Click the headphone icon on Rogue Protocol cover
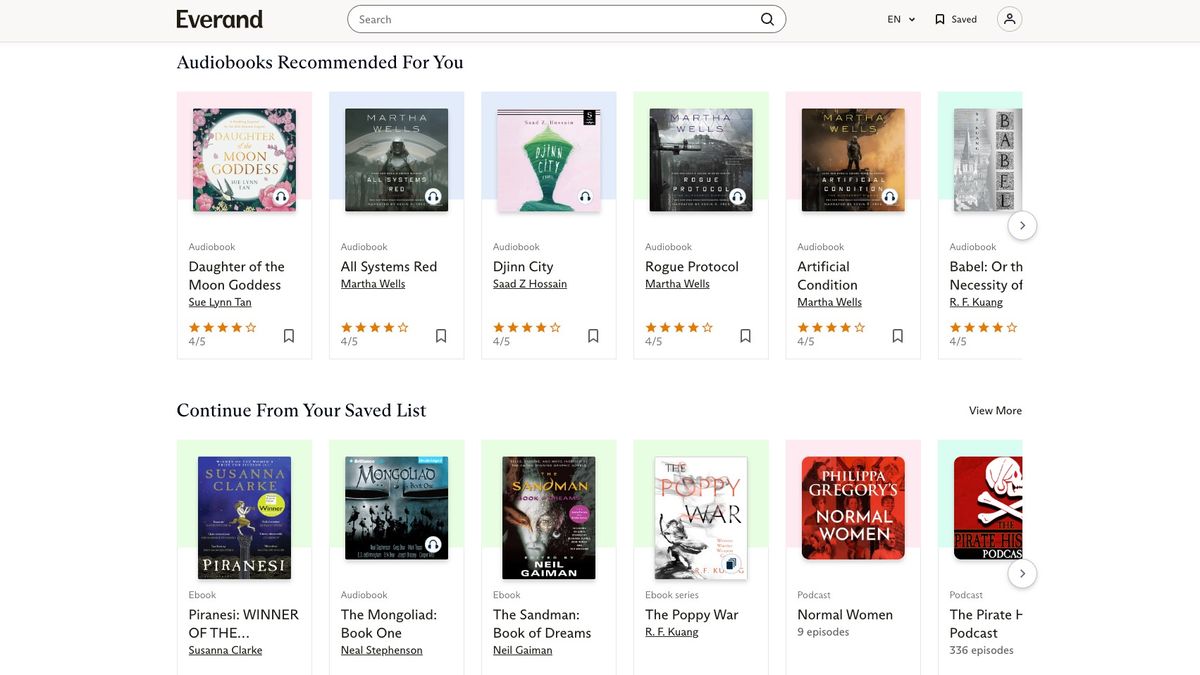 coord(737,197)
